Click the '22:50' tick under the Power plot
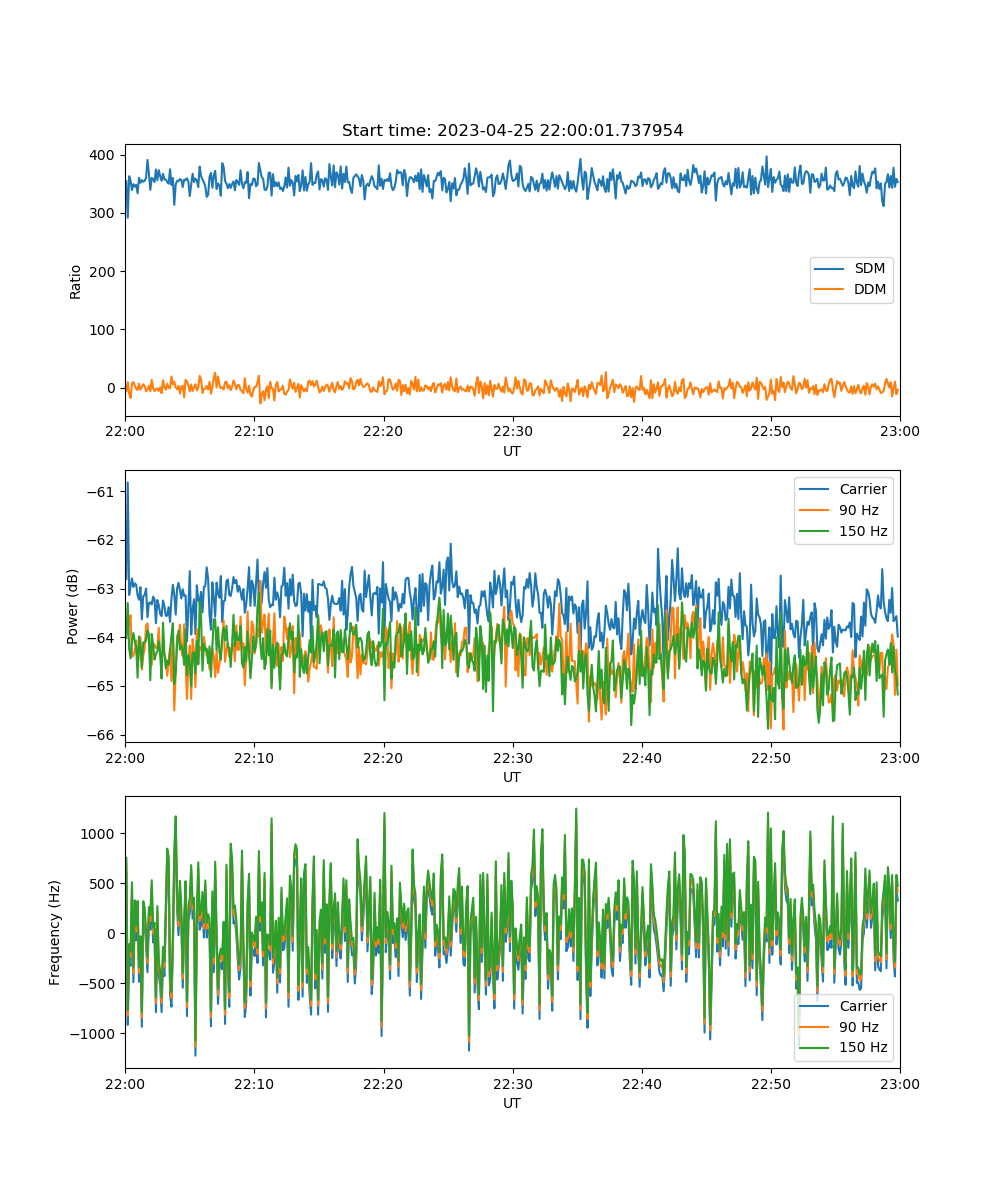Screen dimensions: 1000x1200 (770, 757)
